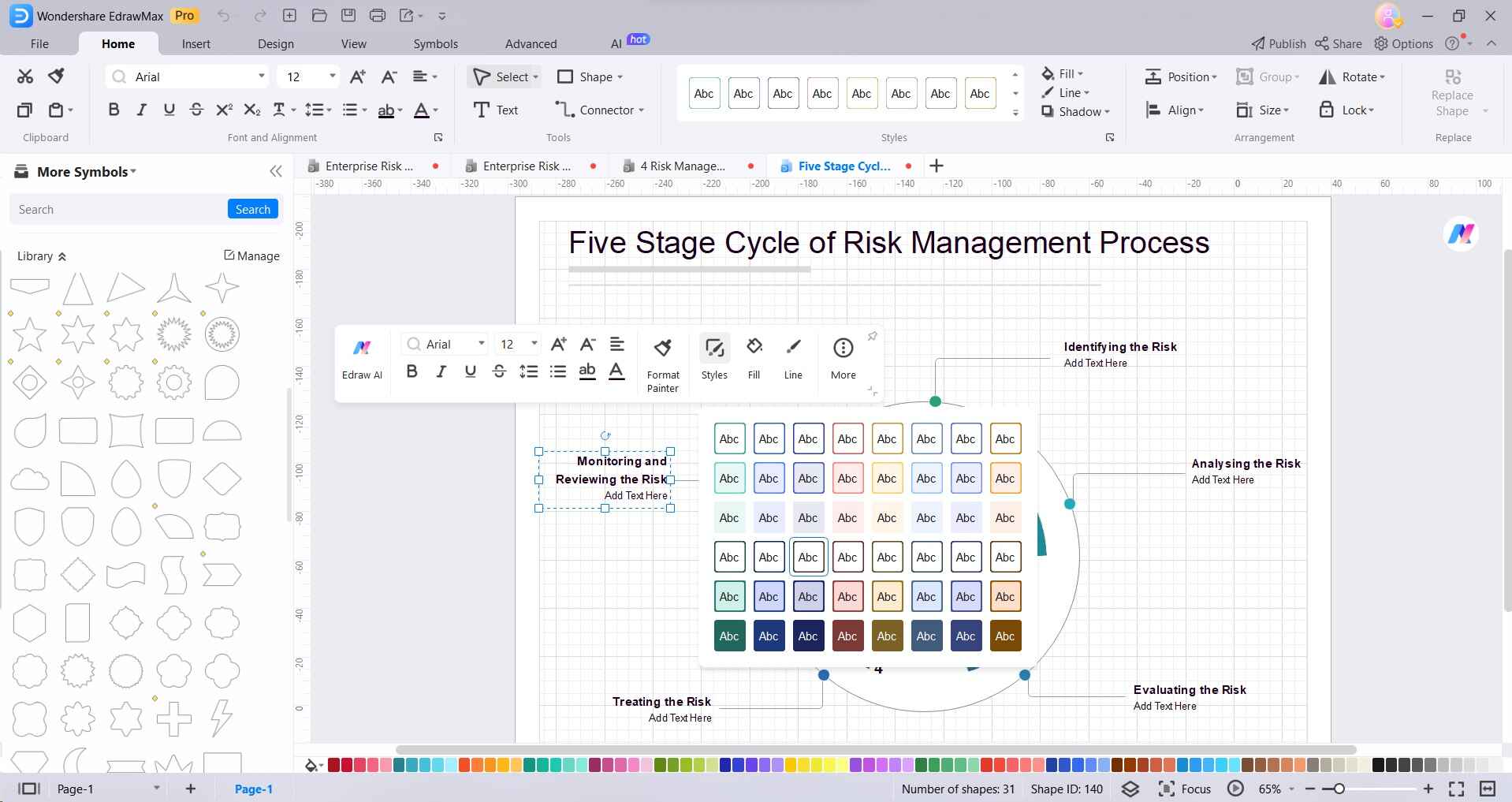Click the Save icon in title bar
This screenshot has height=802, width=1512.
pos(348,15)
